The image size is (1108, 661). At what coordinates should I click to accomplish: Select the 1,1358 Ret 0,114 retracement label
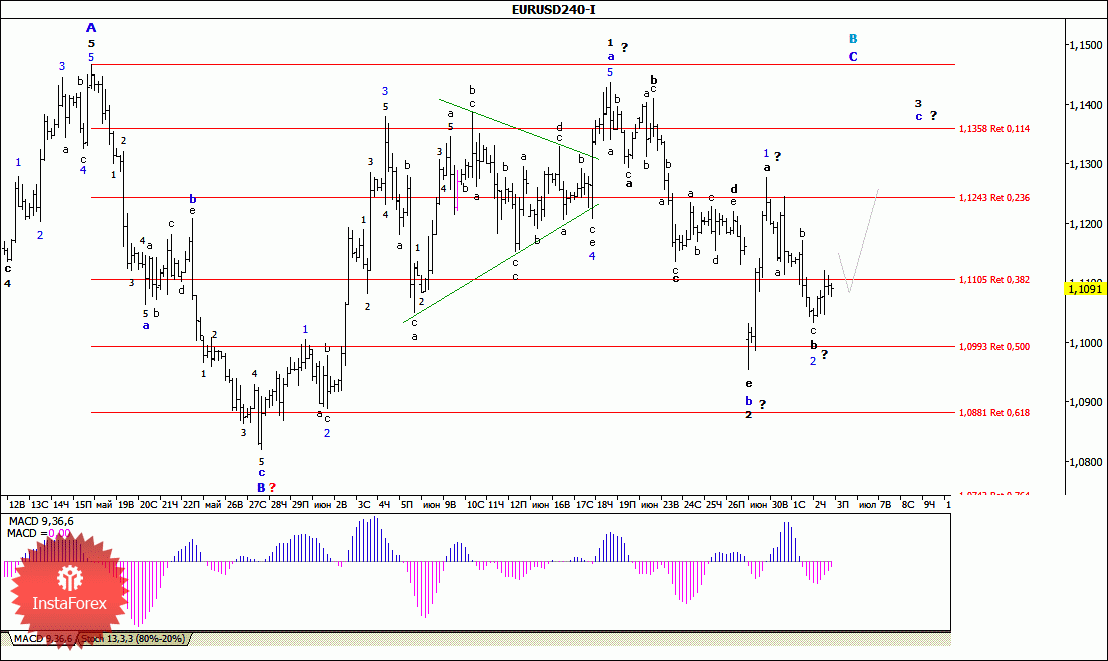pyautogui.click(x=993, y=129)
